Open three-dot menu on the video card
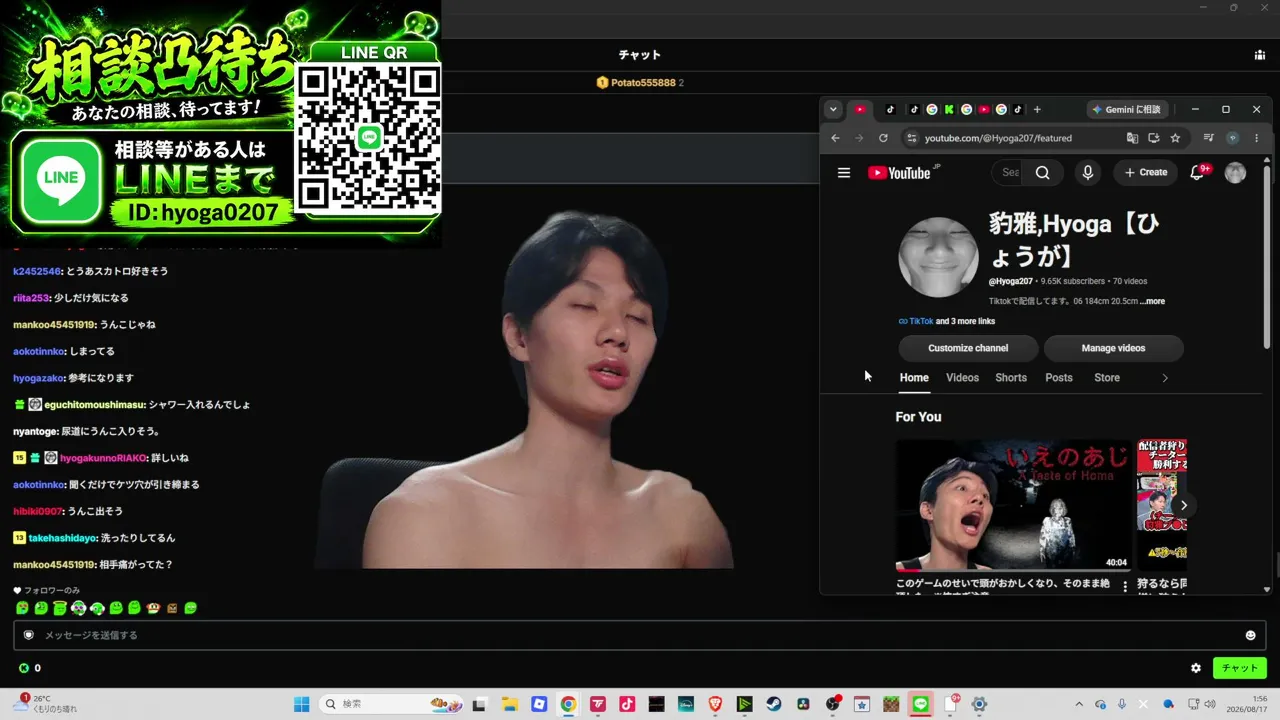 pos(1124,587)
